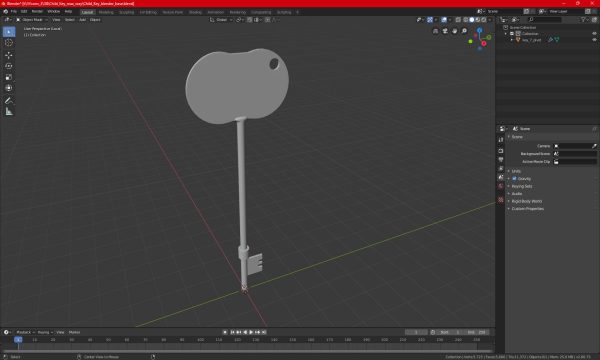Hide the Collection in outliner
The image size is (600, 360).
click(x=594, y=34)
